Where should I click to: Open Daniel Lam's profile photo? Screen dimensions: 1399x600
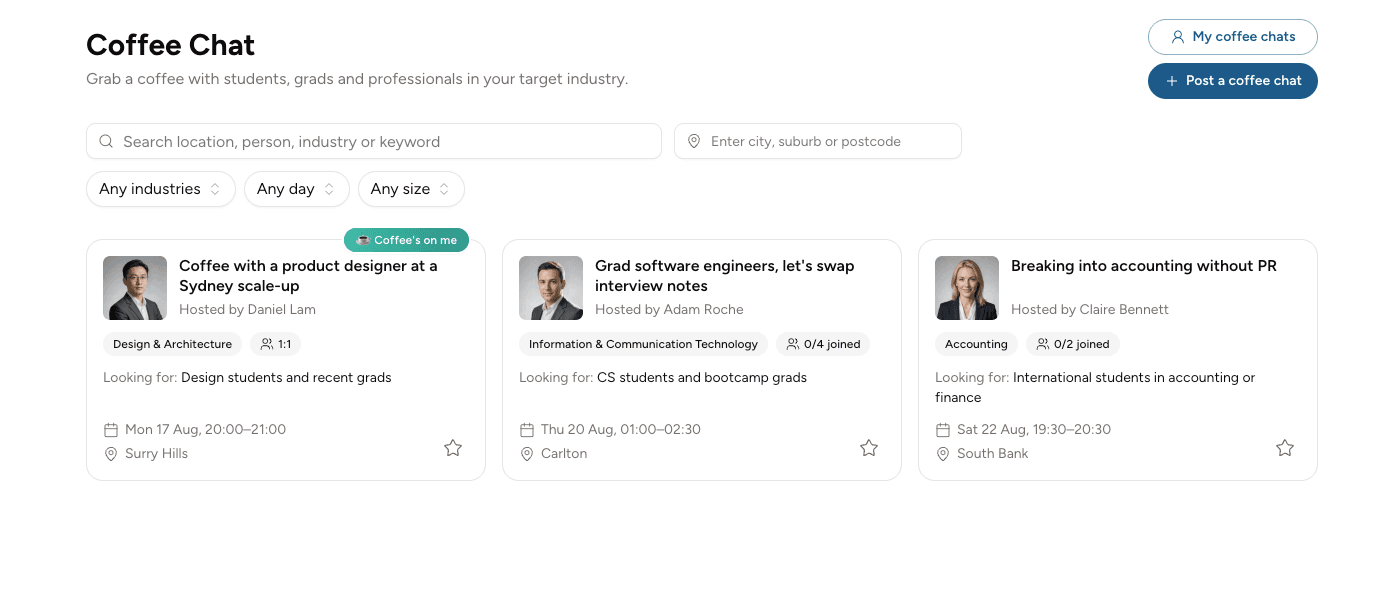135,288
